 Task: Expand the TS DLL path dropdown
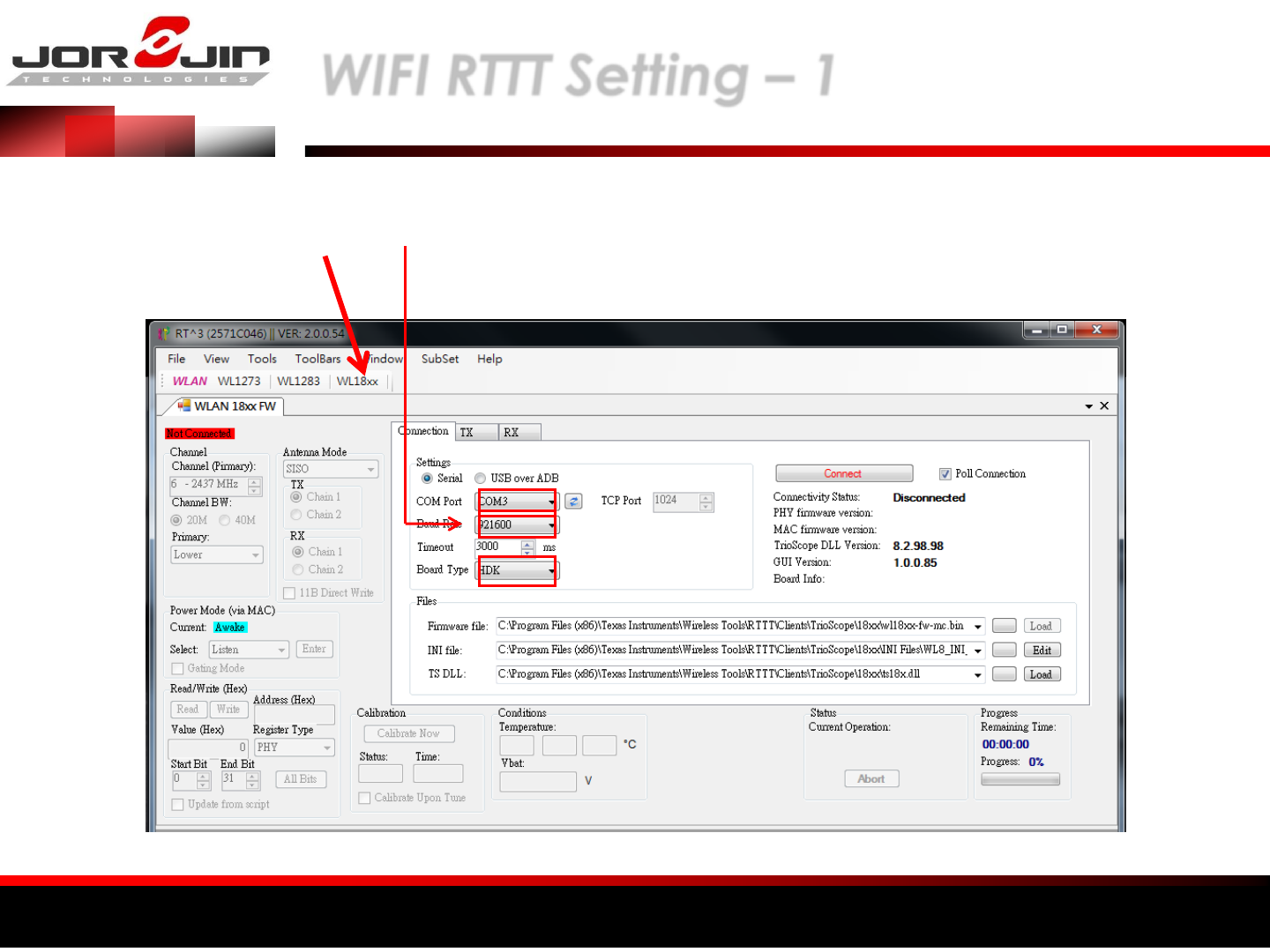(977, 675)
